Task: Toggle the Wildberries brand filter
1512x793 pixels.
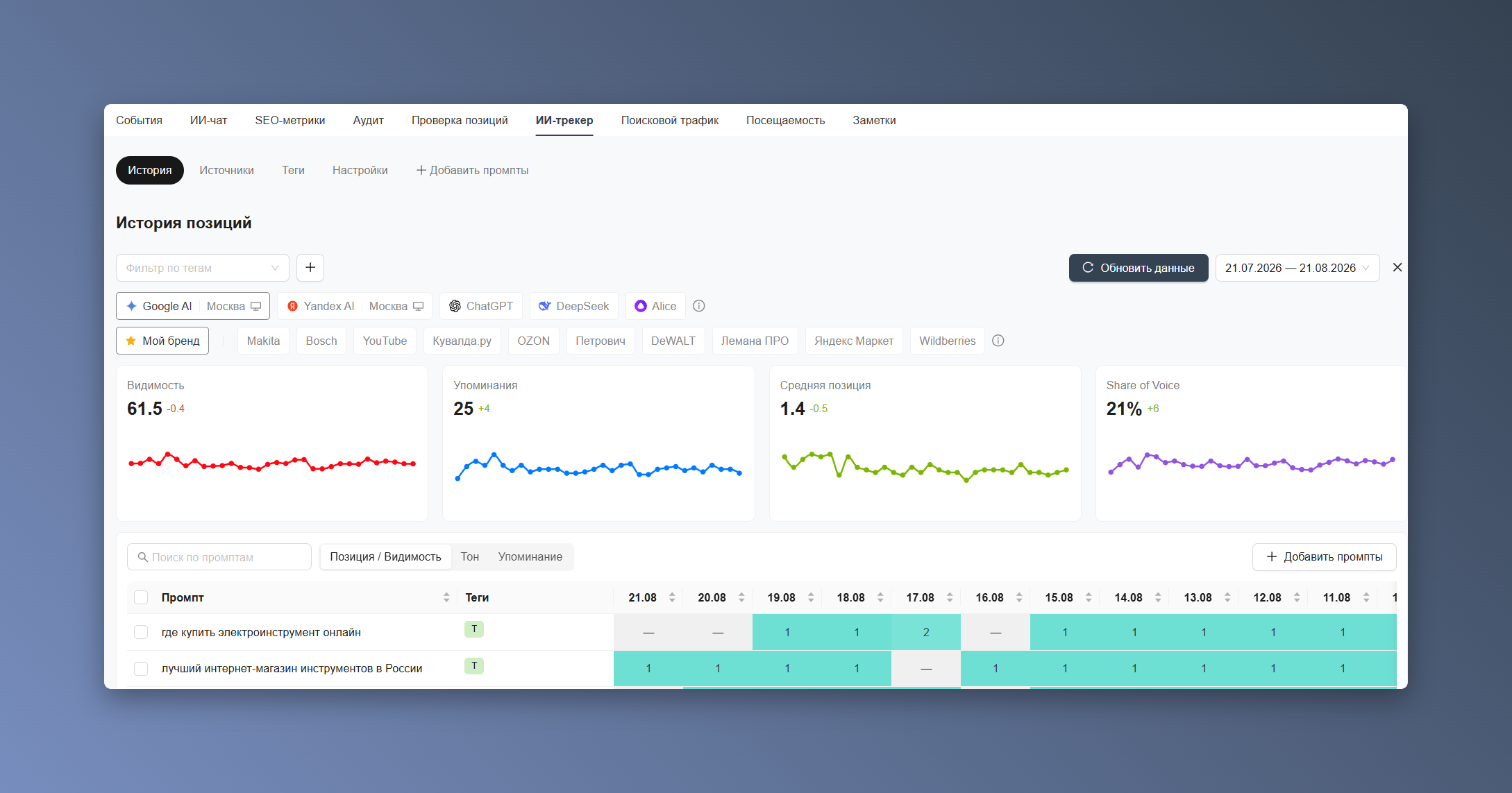Action: pos(948,341)
